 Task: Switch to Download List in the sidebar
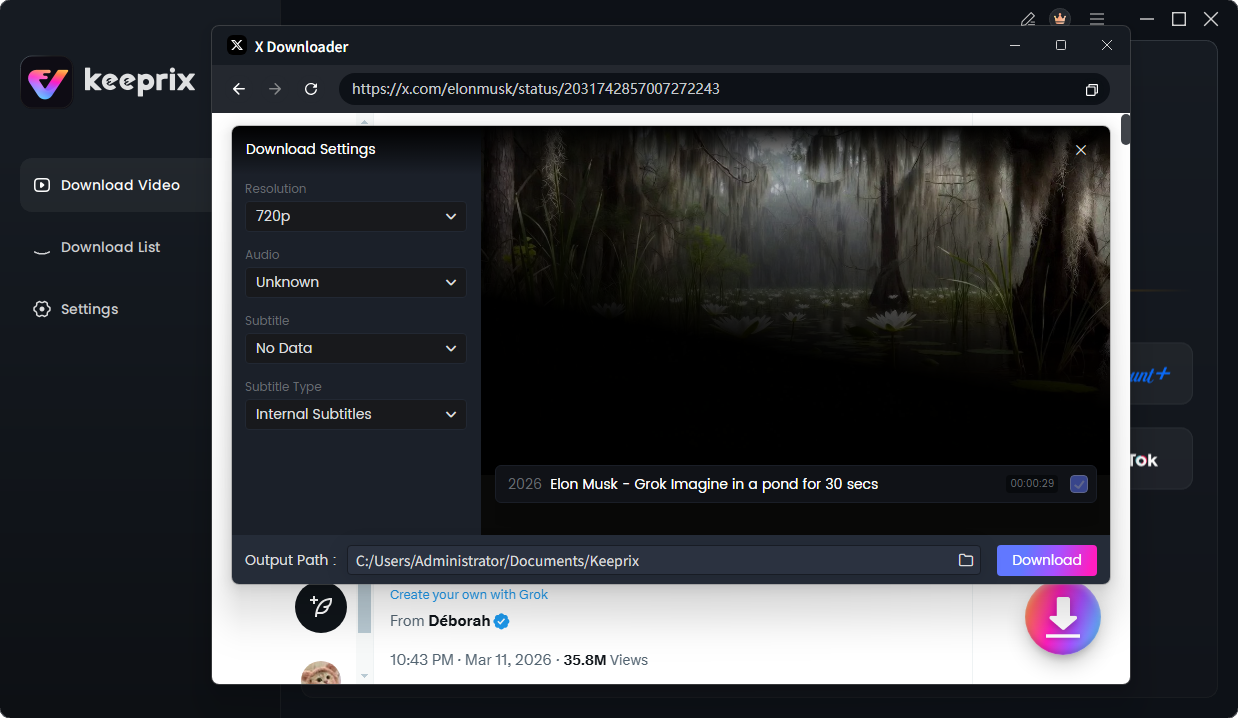click(110, 247)
